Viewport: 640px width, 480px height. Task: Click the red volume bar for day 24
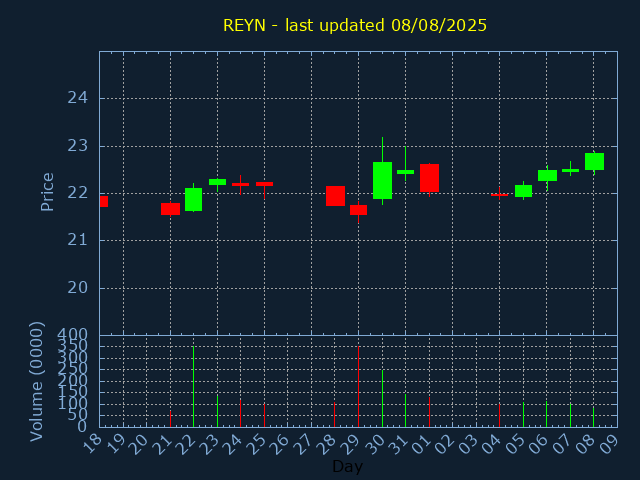pos(240,413)
